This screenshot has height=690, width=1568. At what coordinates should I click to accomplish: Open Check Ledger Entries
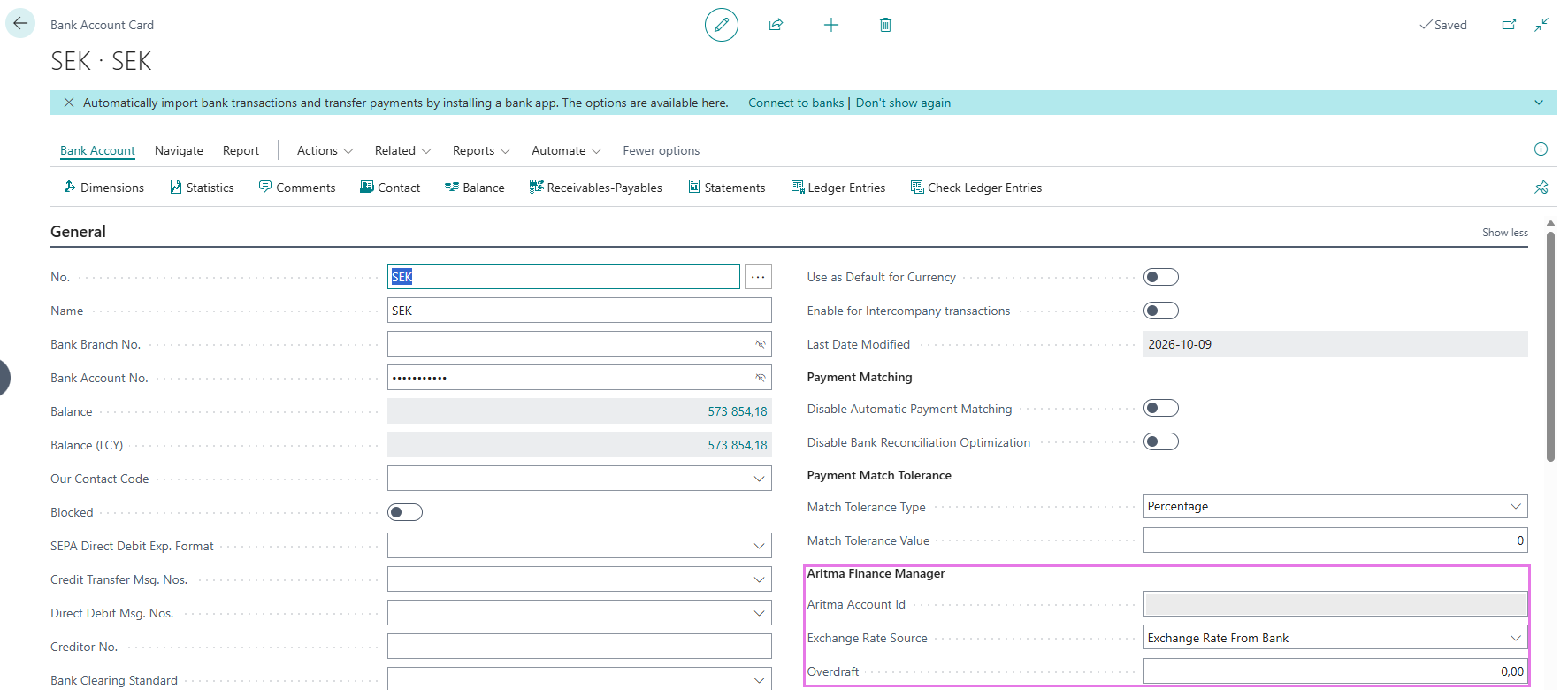(976, 188)
